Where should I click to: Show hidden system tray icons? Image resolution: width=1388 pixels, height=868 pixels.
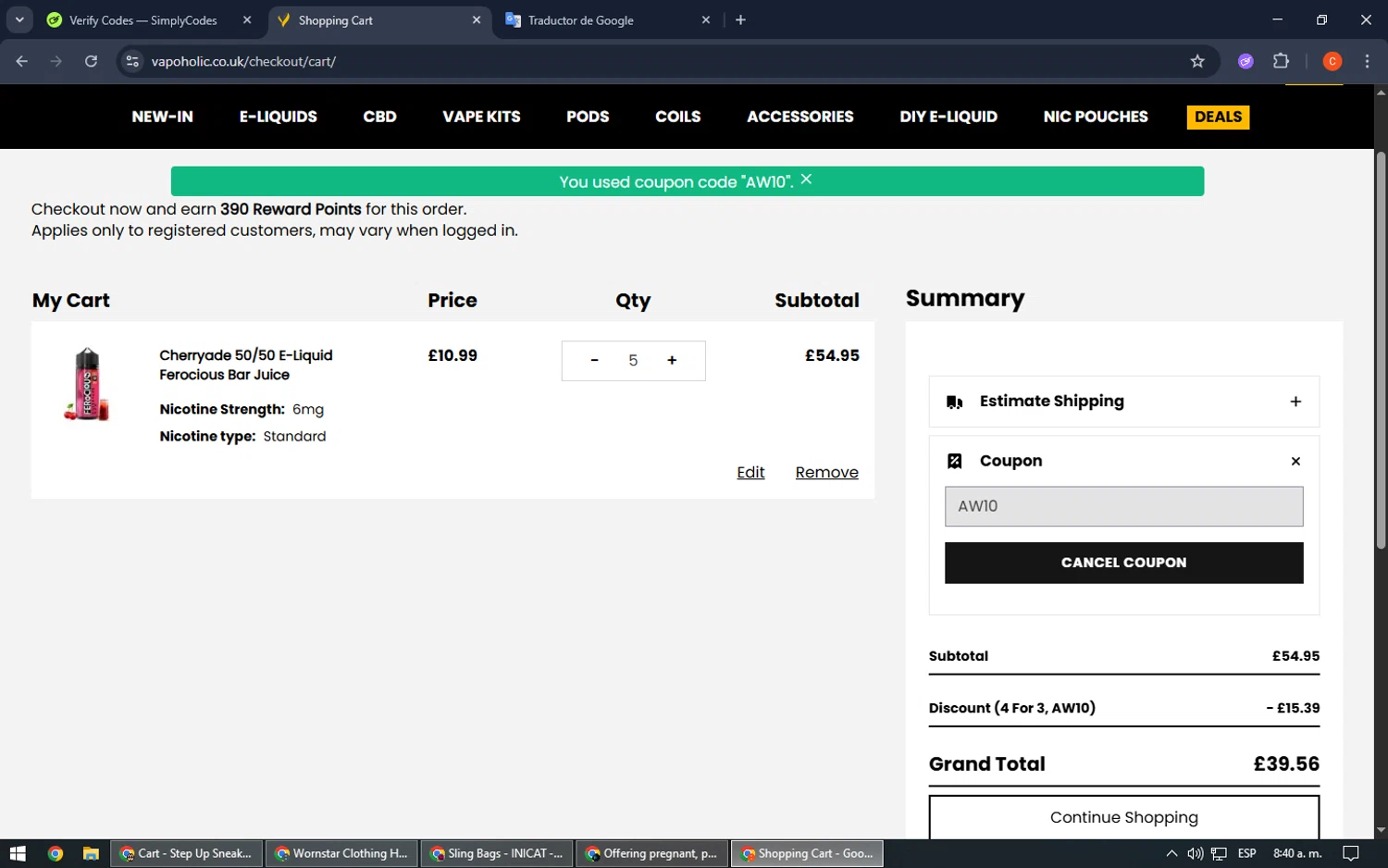1171,853
